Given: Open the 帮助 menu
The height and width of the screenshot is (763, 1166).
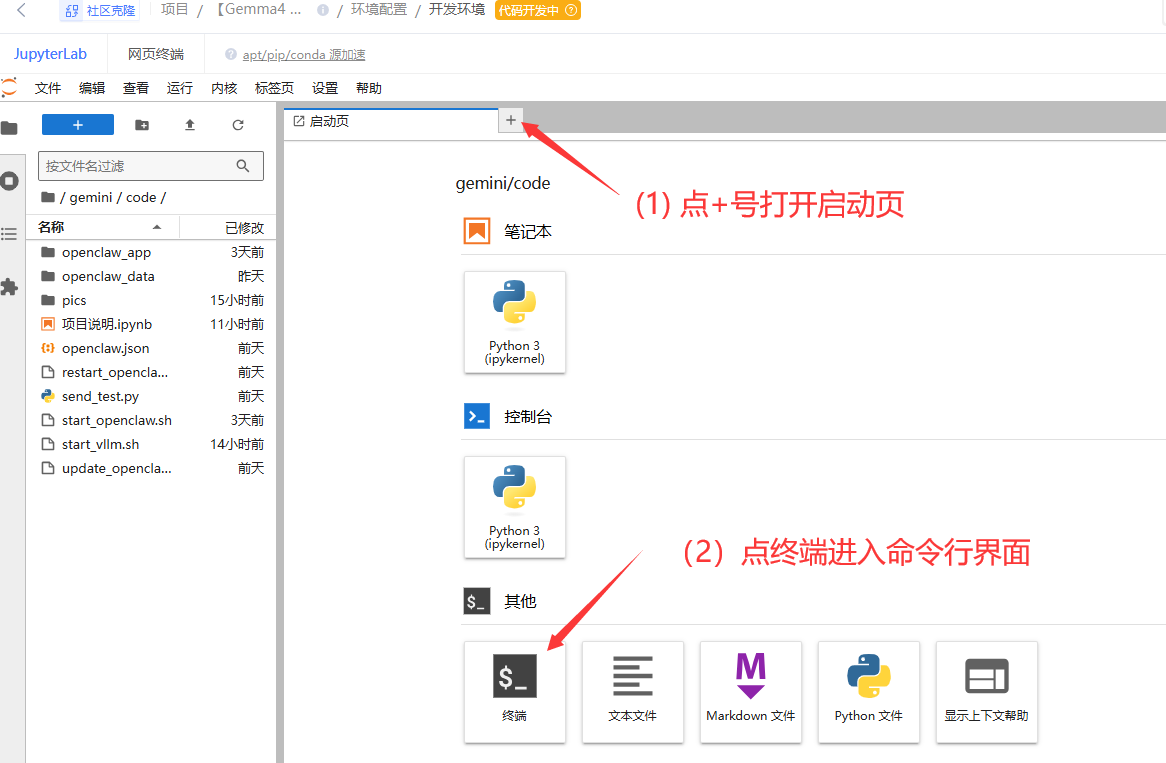Looking at the screenshot, I should point(369,88).
